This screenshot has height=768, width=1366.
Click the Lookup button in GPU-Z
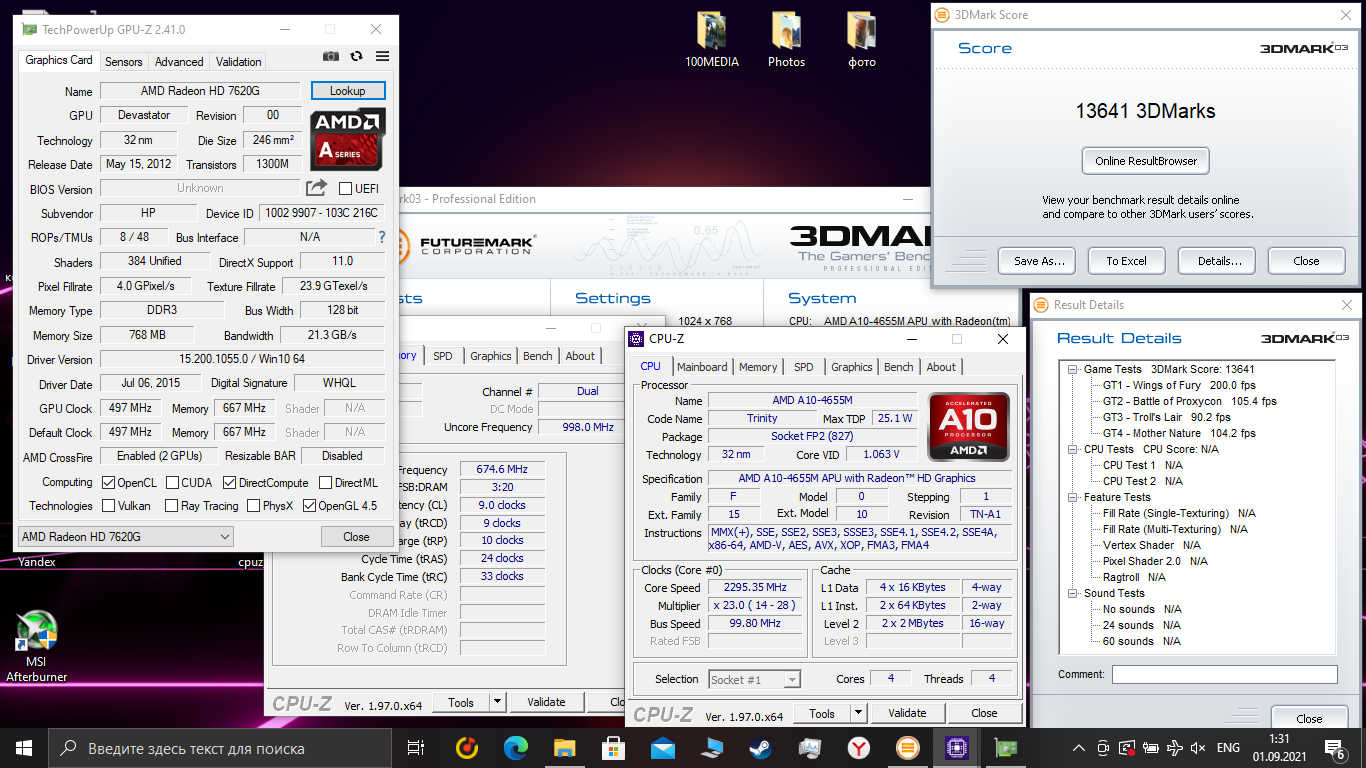(x=348, y=91)
